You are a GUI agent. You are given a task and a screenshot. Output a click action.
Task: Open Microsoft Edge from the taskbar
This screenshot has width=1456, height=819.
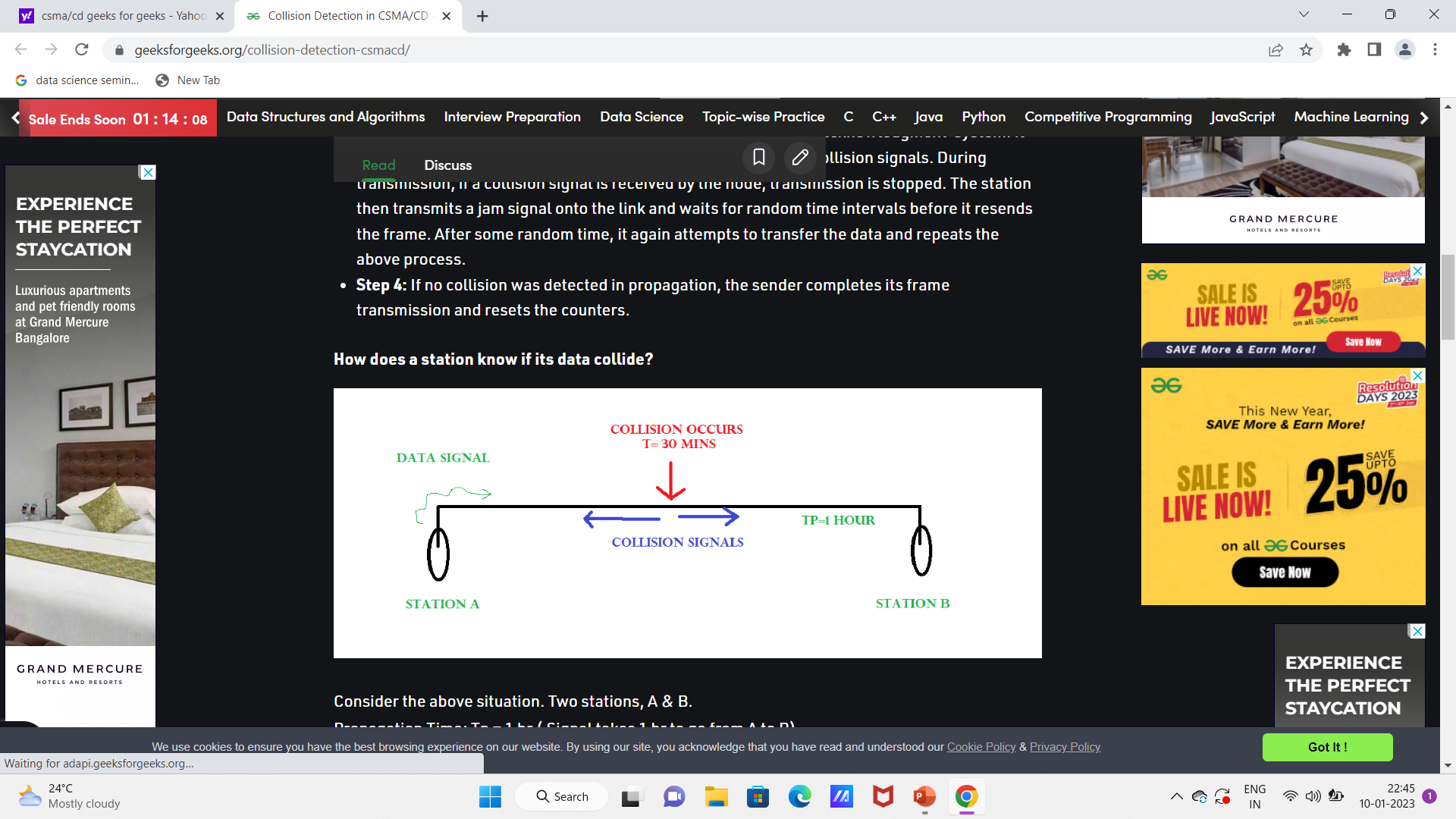pos(799,796)
